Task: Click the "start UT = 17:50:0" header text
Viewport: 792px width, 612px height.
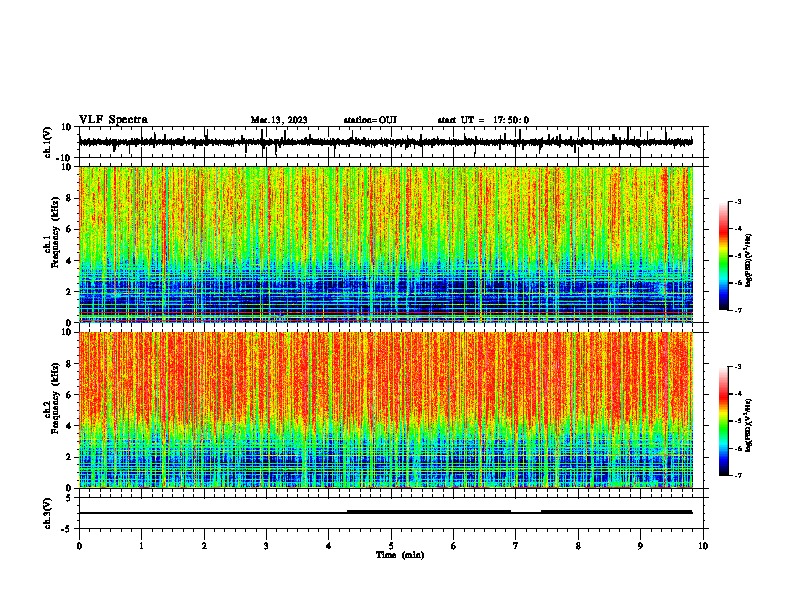Action: 483,120
